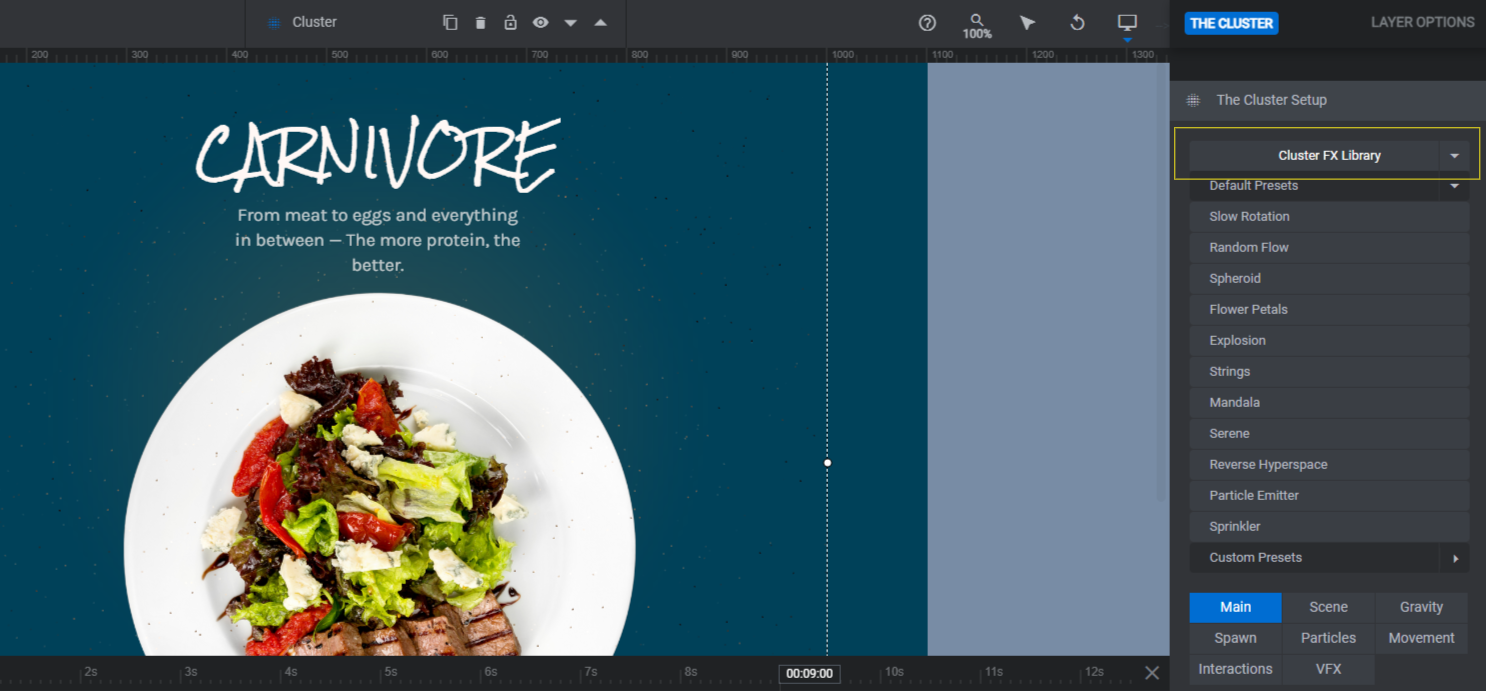Viewport: 1486px width, 691px height.
Task: Toggle the Cluster layer lock icon
Action: [510, 22]
